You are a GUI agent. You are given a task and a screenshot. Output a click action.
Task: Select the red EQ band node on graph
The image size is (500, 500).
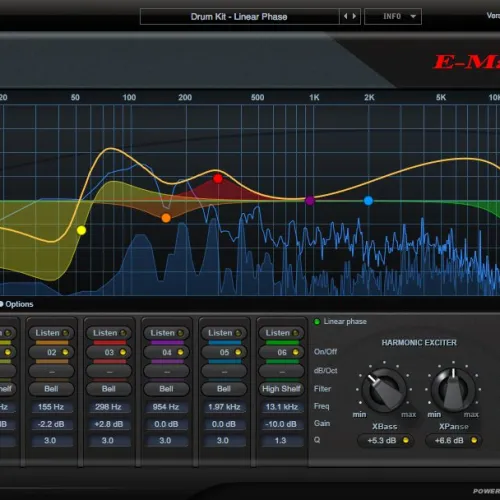[218, 179]
